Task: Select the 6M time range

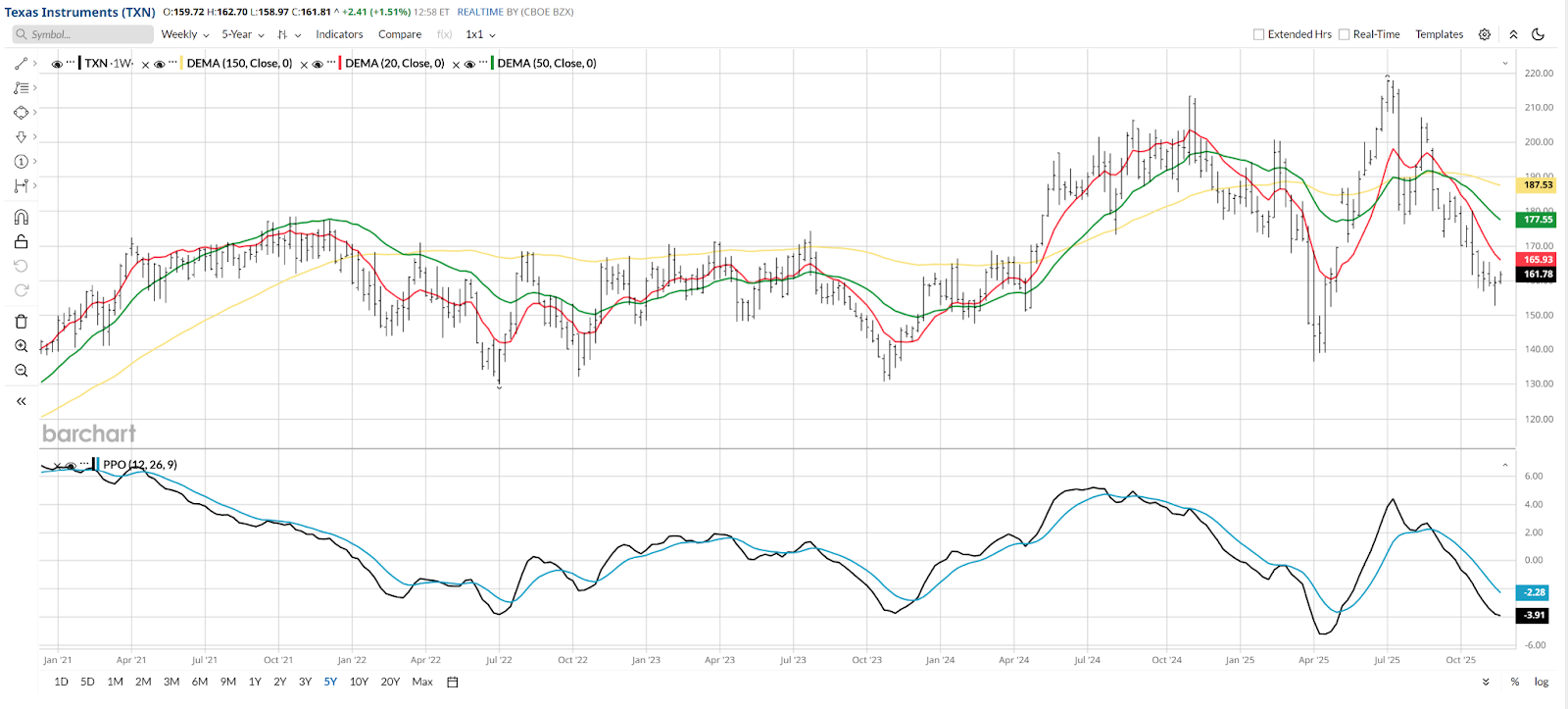Action: pyautogui.click(x=200, y=682)
